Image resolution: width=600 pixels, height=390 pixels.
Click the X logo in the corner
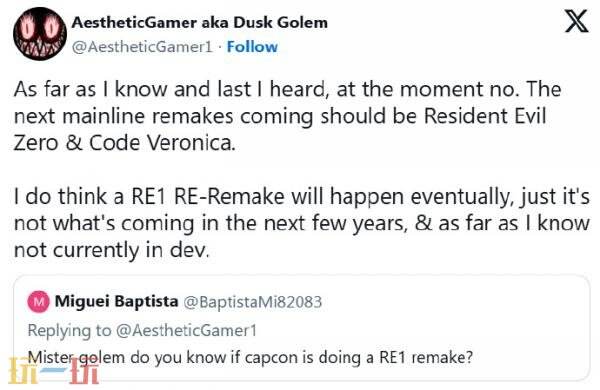[577, 21]
